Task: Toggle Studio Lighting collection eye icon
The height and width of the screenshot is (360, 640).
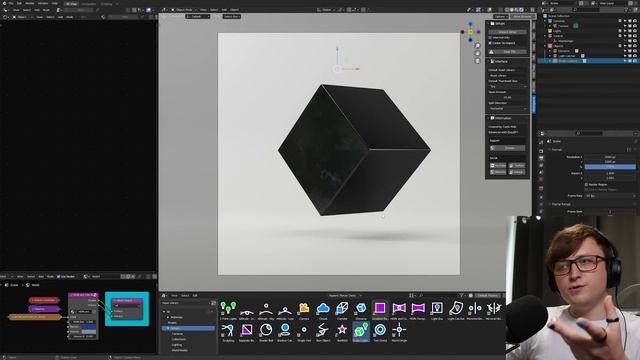Action: (630, 61)
